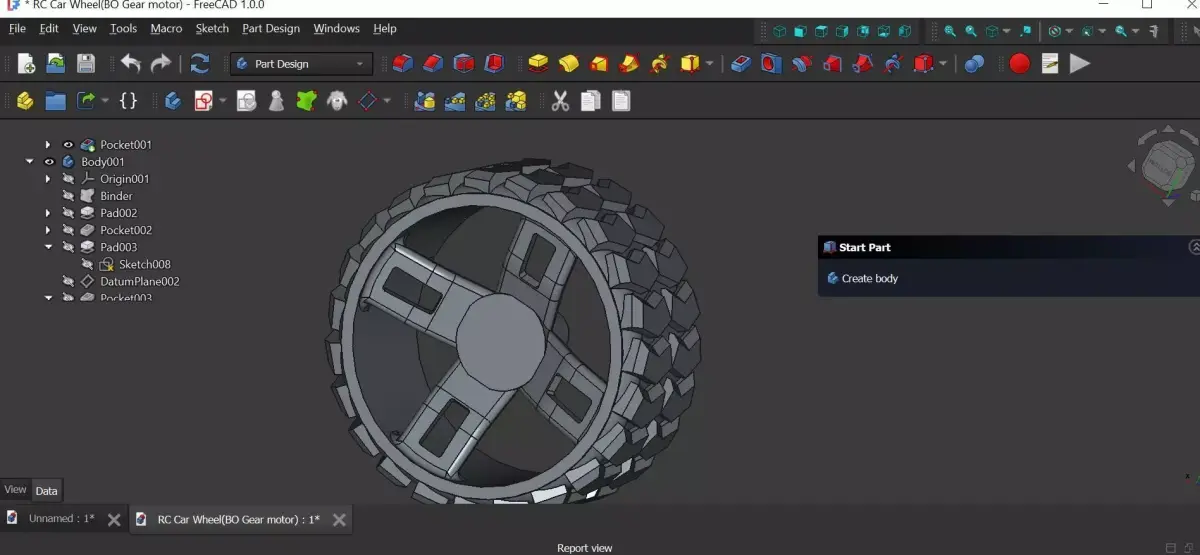Expand the Pocket001 tree node
The height and width of the screenshot is (555, 1200).
coord(48,145)
